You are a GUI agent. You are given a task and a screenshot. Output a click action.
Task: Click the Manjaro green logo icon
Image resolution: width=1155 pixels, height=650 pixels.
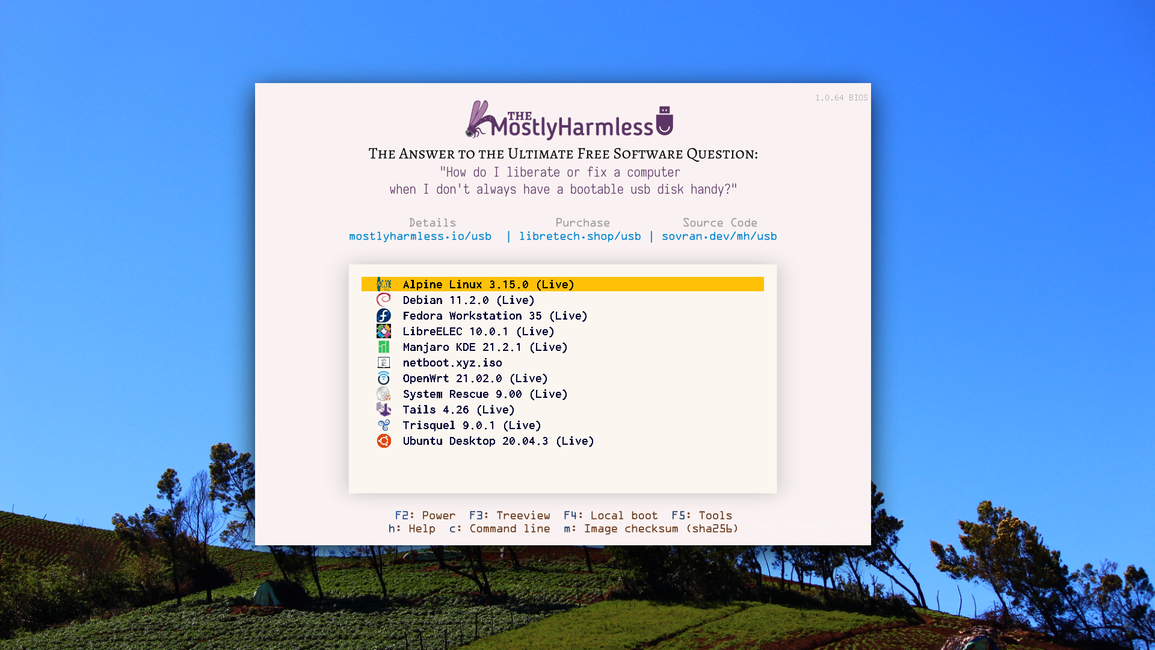click(384, 347)
